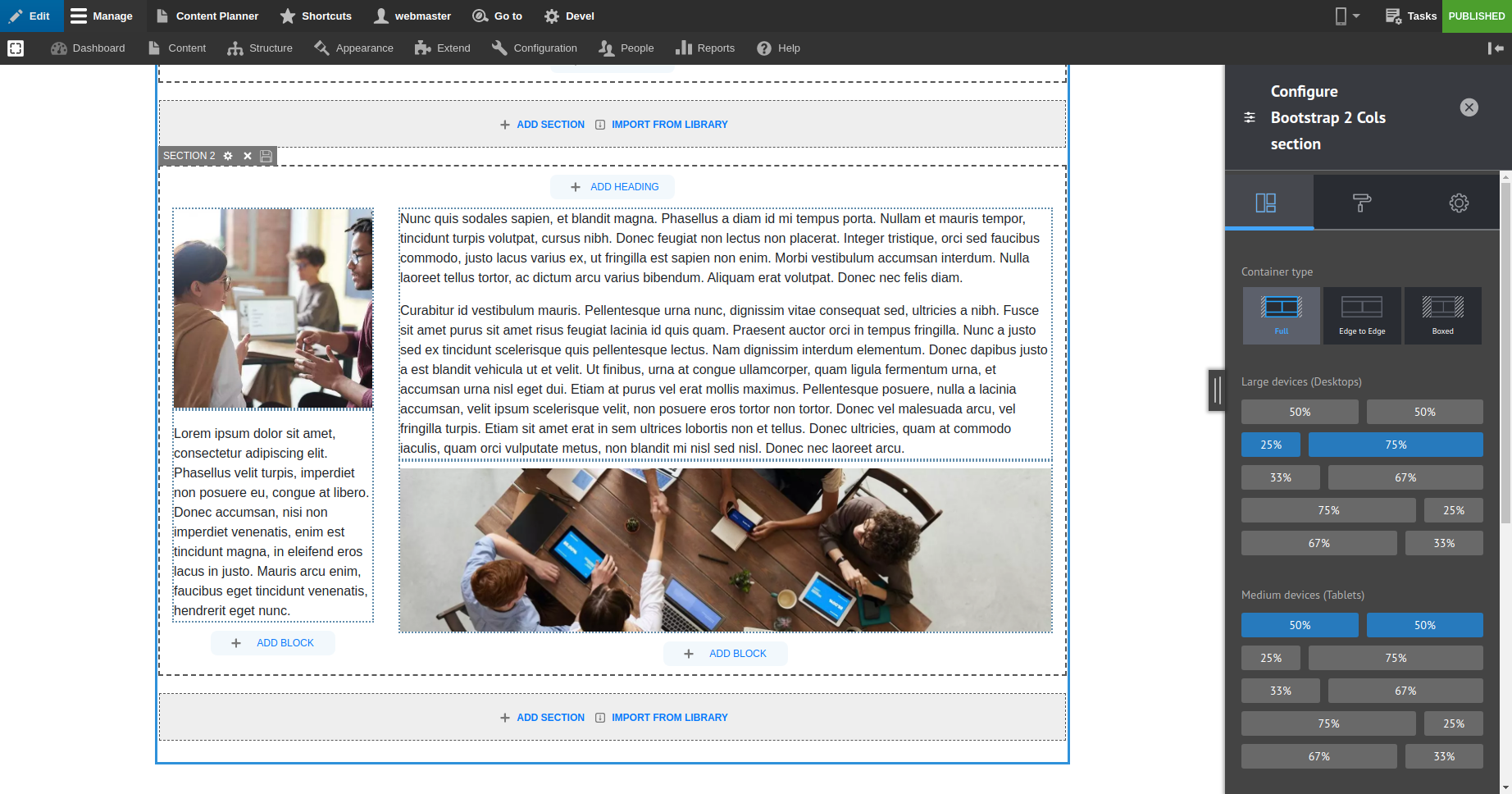1512x794 pixels.
Task: Open the Go to menu
Action: pos(498,16)
